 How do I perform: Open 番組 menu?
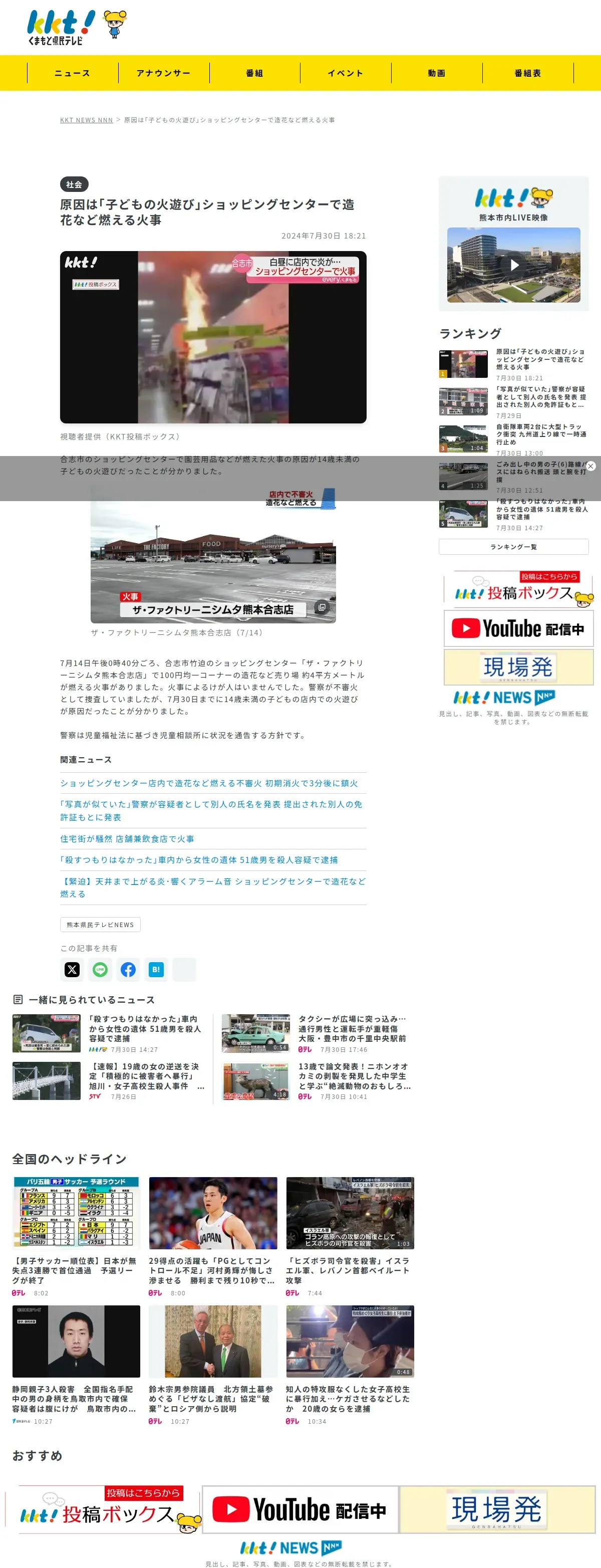click(254, 73)
